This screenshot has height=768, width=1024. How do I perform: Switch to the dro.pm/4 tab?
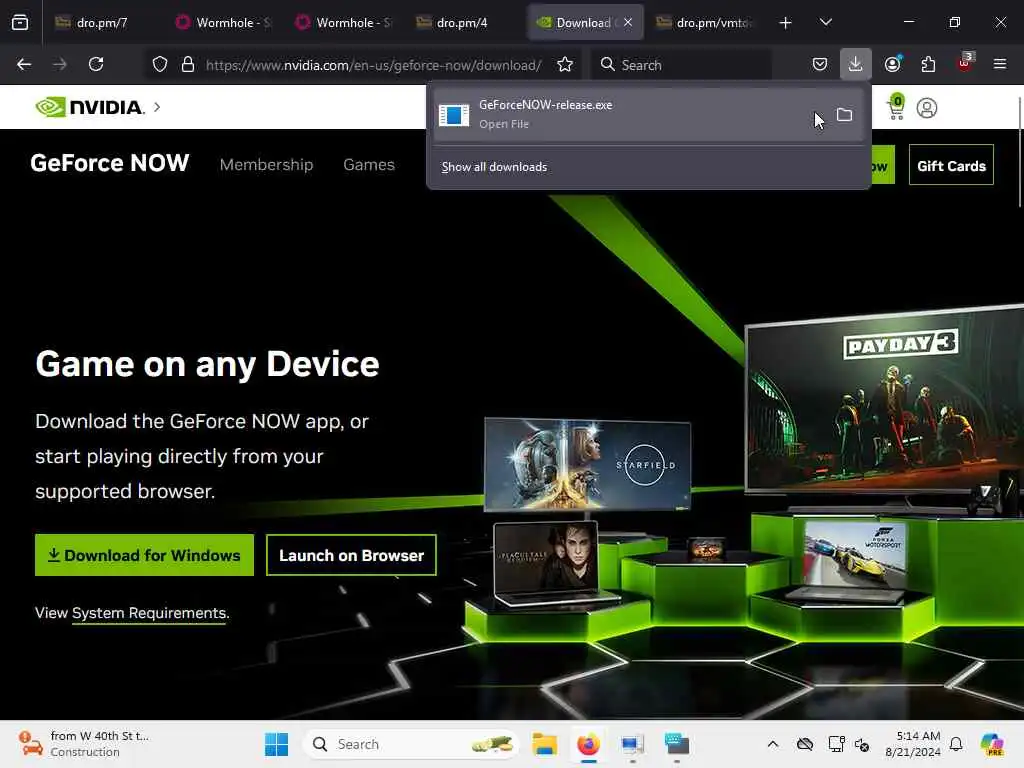[462, 23]
